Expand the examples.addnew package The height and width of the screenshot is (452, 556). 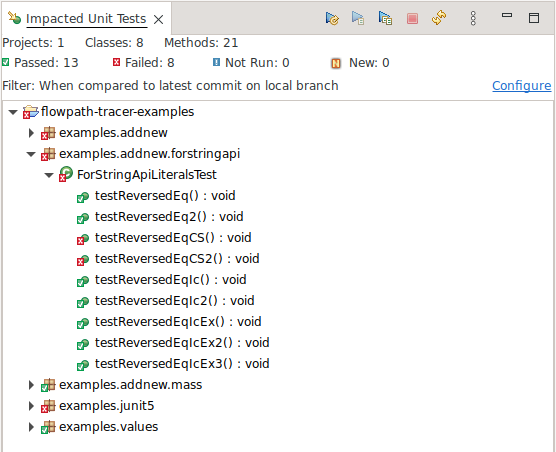(31, 133)
